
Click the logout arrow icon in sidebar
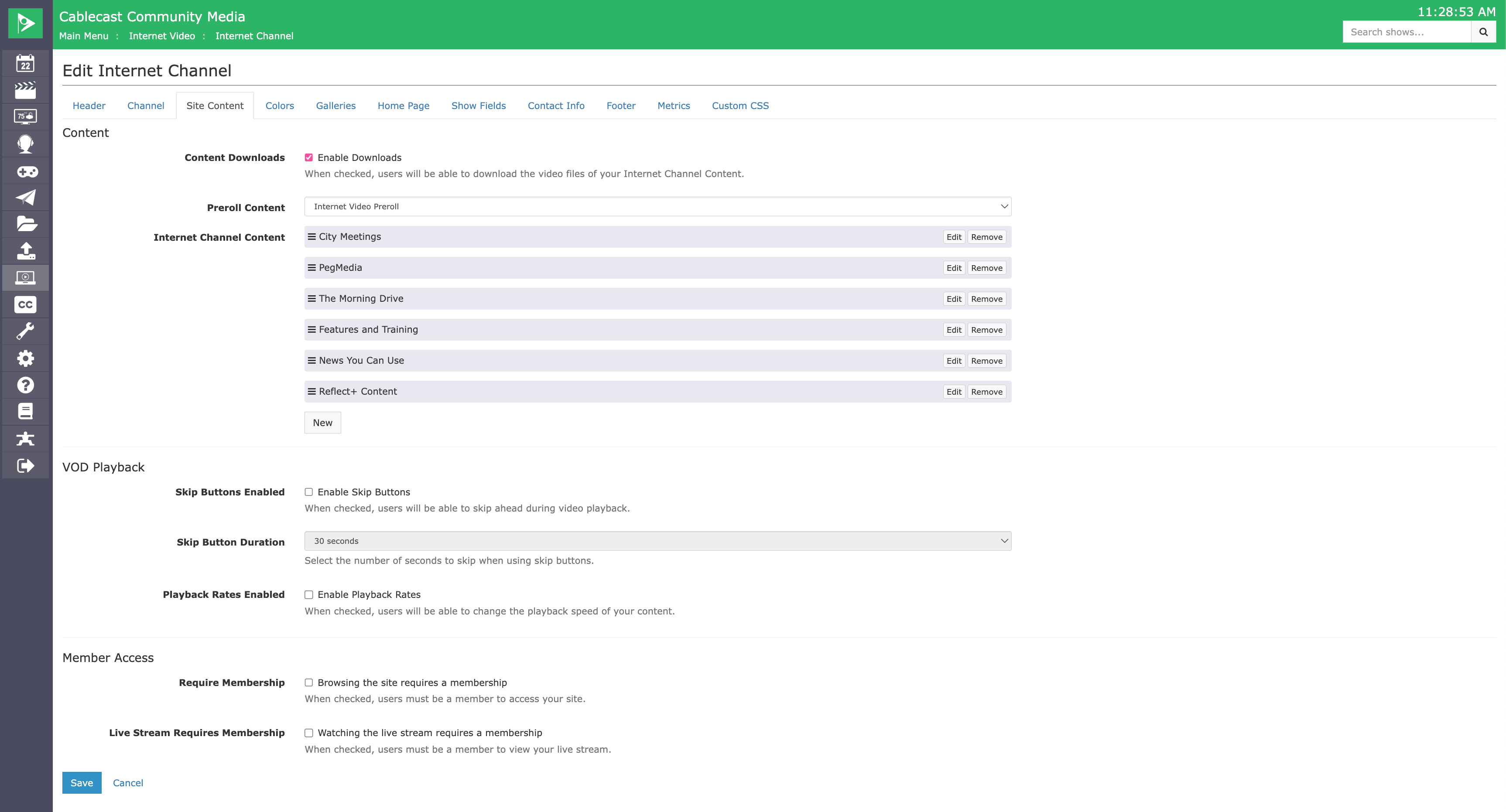click(x=25, y=466)
